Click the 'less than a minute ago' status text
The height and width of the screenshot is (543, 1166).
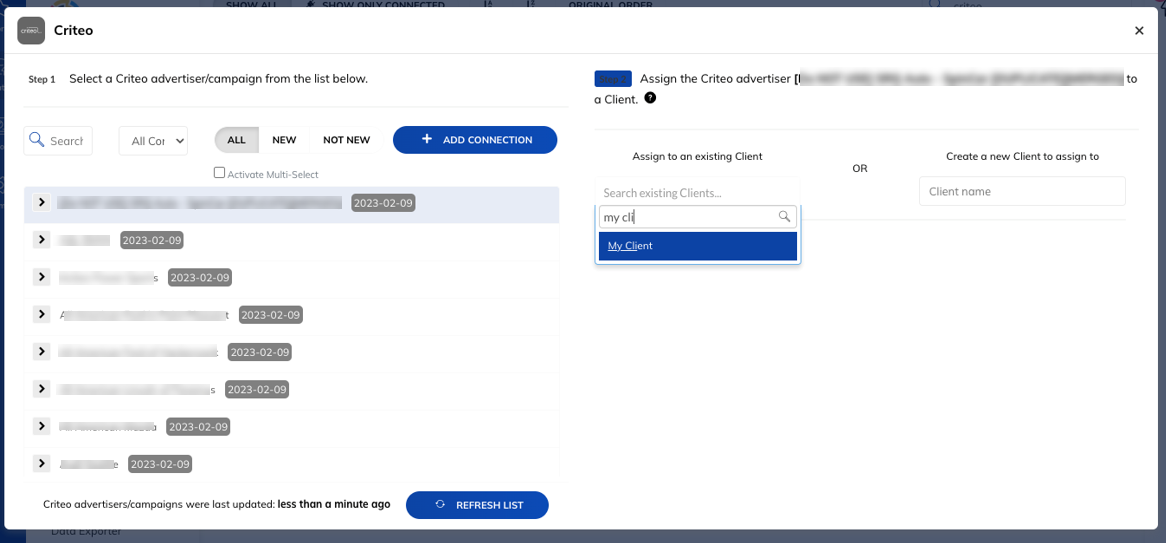pos(334,504)
